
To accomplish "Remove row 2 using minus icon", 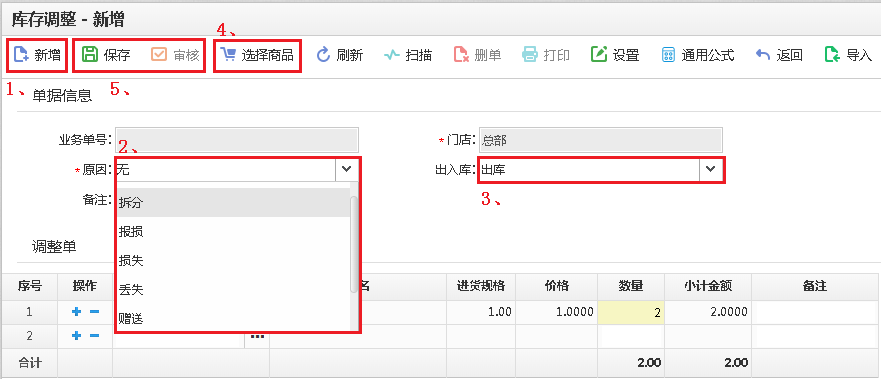I will [94, 336].
